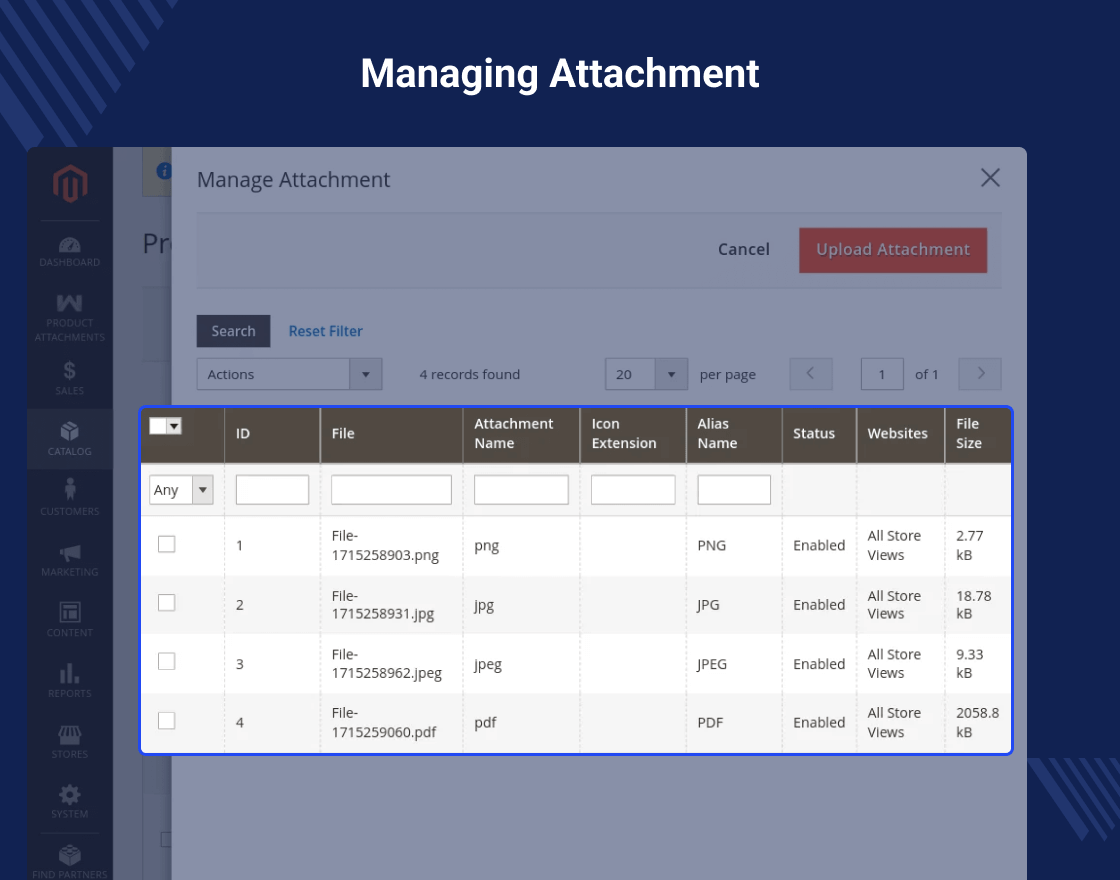The width and height of the screenshot is (1120, 880).
Task: Open Product Attachments sidebar menu
Action: pos(69,318)
